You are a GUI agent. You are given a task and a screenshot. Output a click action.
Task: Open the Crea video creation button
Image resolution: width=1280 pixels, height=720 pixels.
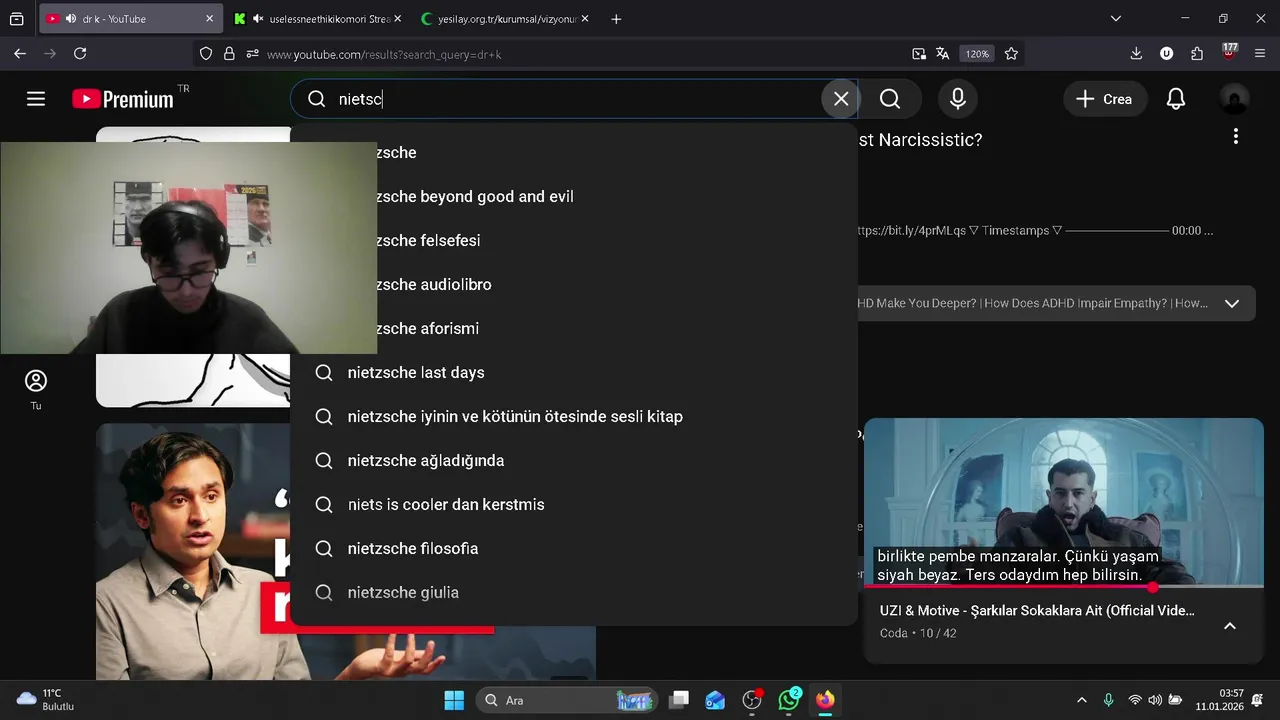pyautogui.click(x=1105, y=99)
